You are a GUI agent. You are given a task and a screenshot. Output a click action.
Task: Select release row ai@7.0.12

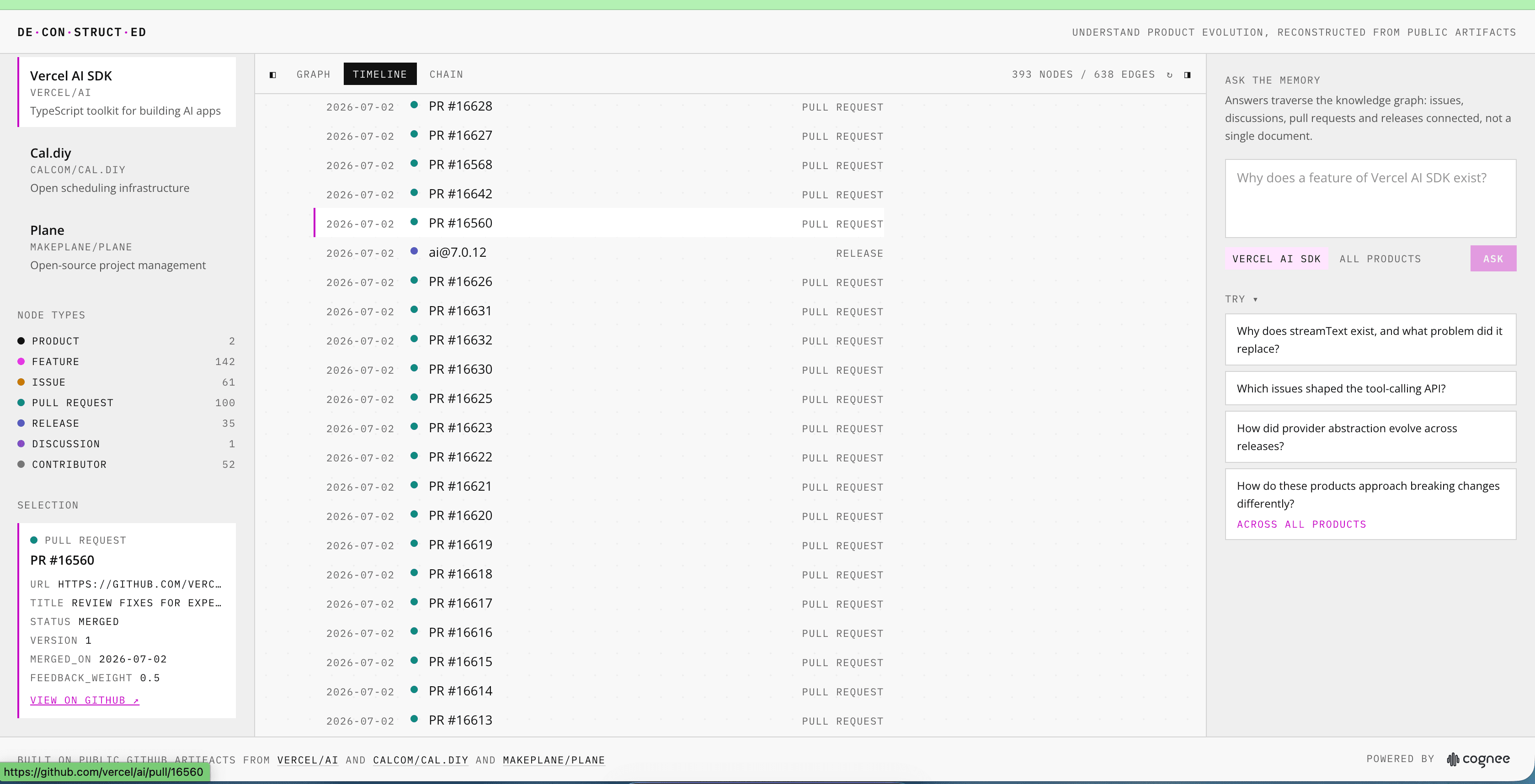click(x=599, y=252)
